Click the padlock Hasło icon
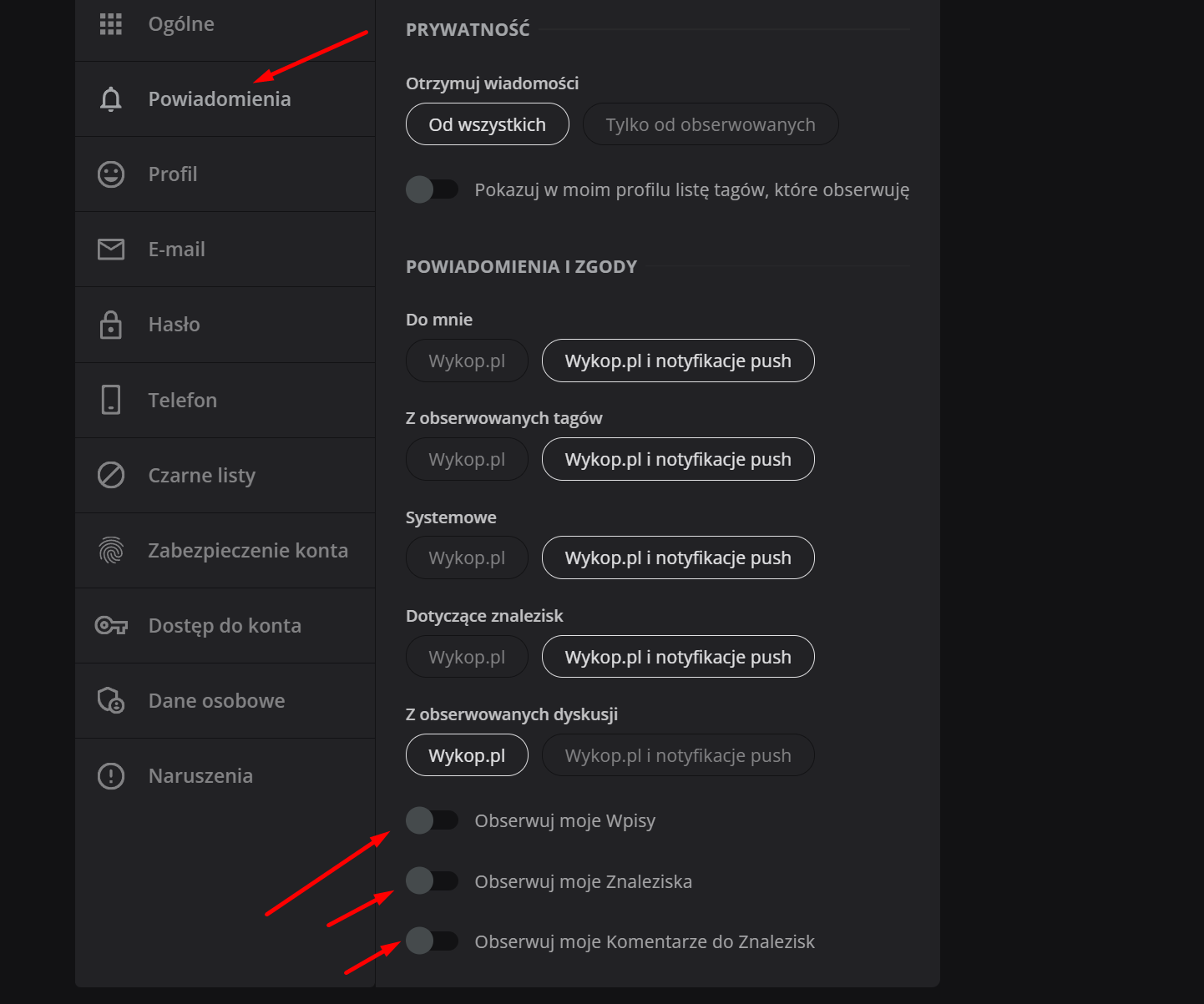The height and width of the screenshot is (1004, 1204). pyautogui.click(x=111, y=325)
